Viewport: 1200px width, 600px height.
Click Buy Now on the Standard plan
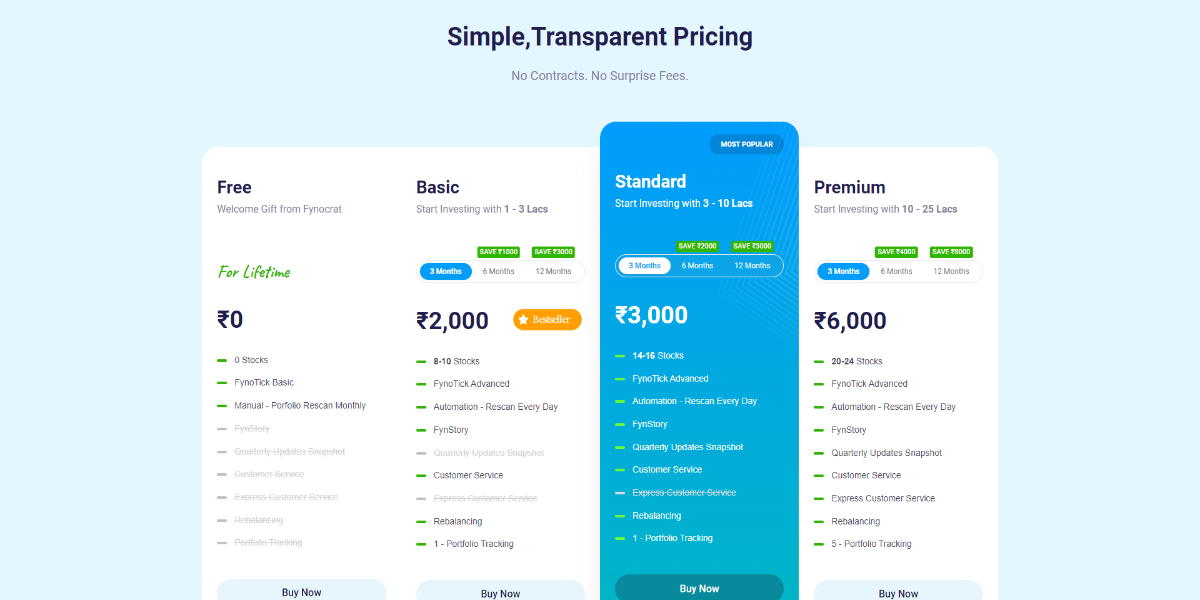[699, 587]
